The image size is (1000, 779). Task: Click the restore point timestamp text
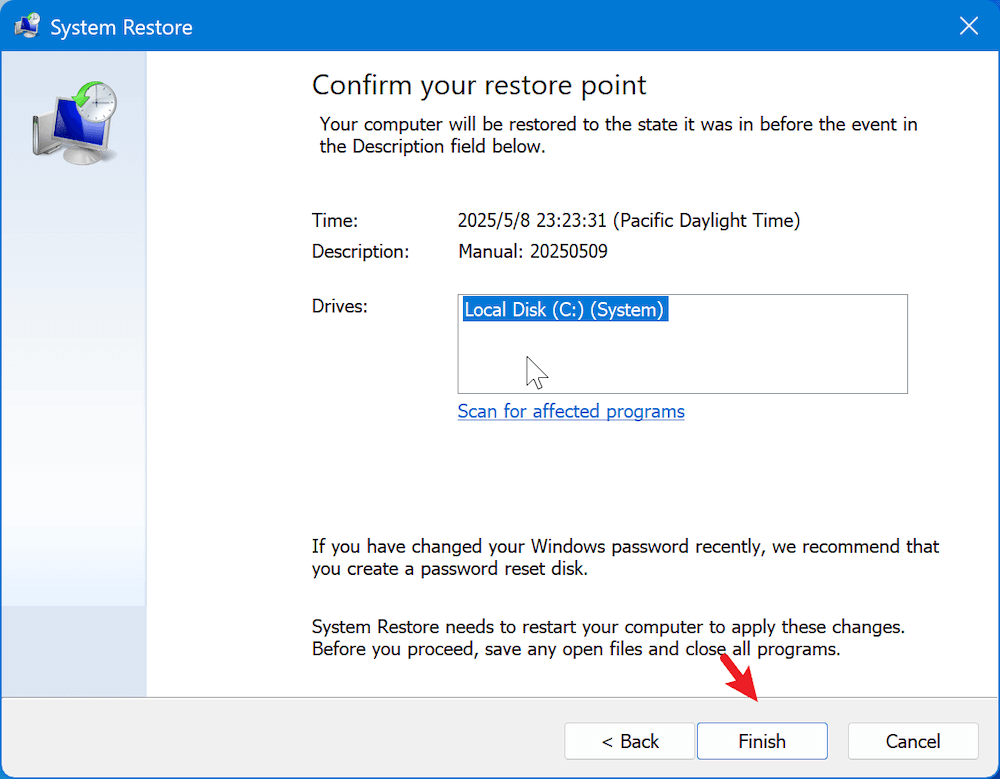tap(628, 220)
